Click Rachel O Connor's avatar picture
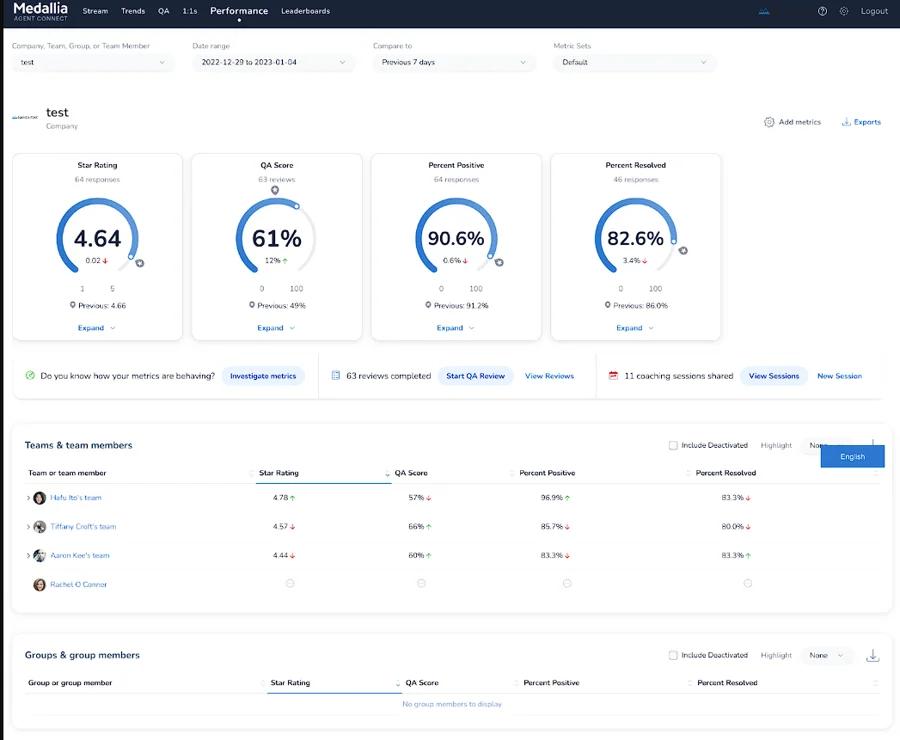This screenshot has height=740, width=900. 40,584
